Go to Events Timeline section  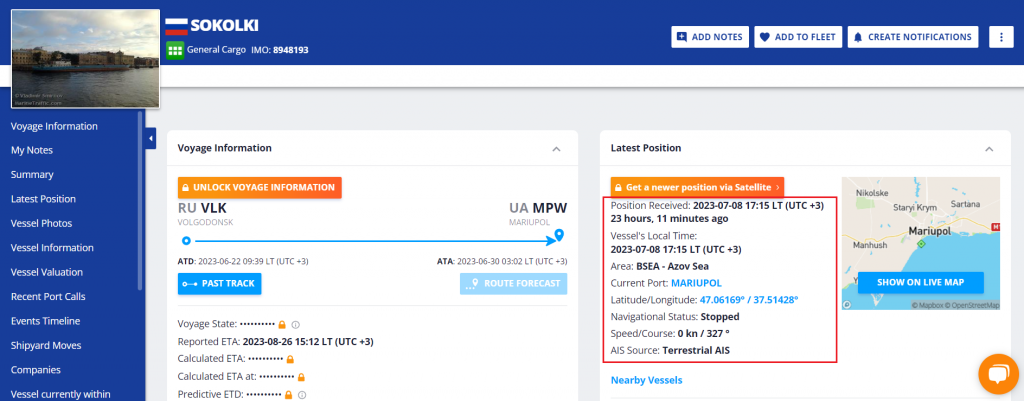(45, 321)
